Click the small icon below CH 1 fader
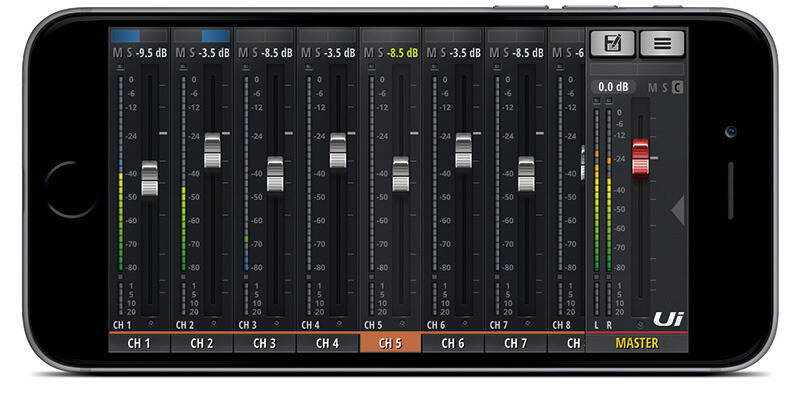This screenshot has width=800, height=395. click(x=151, y=324)
